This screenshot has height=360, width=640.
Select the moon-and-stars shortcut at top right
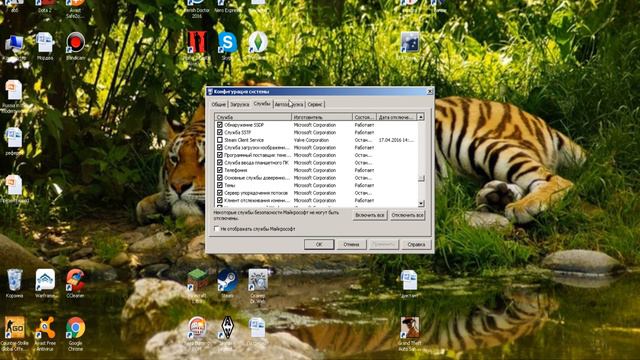click(x=409, y=46)
